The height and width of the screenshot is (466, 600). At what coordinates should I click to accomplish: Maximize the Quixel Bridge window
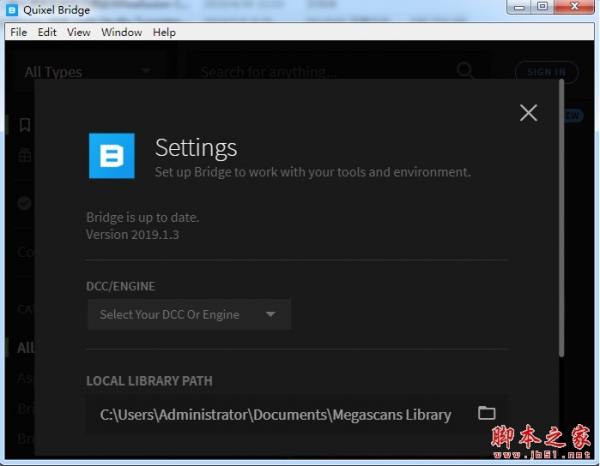542,7
